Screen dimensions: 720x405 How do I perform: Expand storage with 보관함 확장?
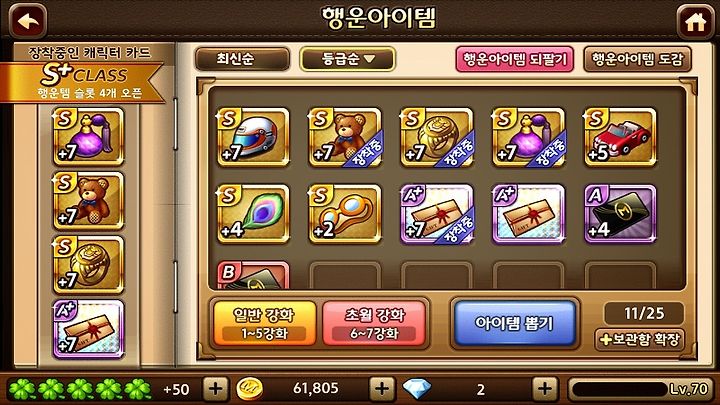pos(640,340)
